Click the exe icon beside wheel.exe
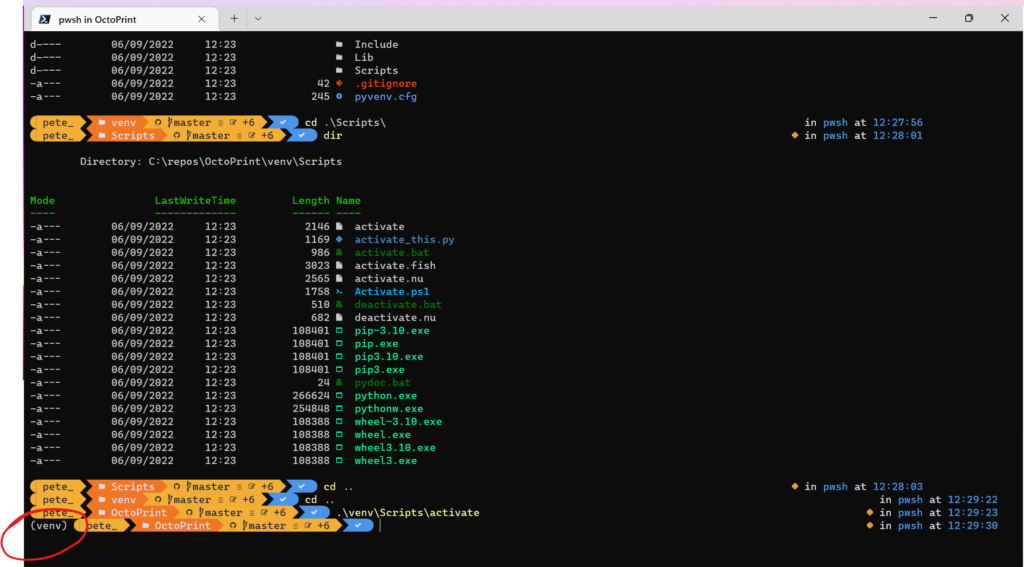Image resolution: width=1024 pixels, height=567 pixels. click(x=339, y=435)
